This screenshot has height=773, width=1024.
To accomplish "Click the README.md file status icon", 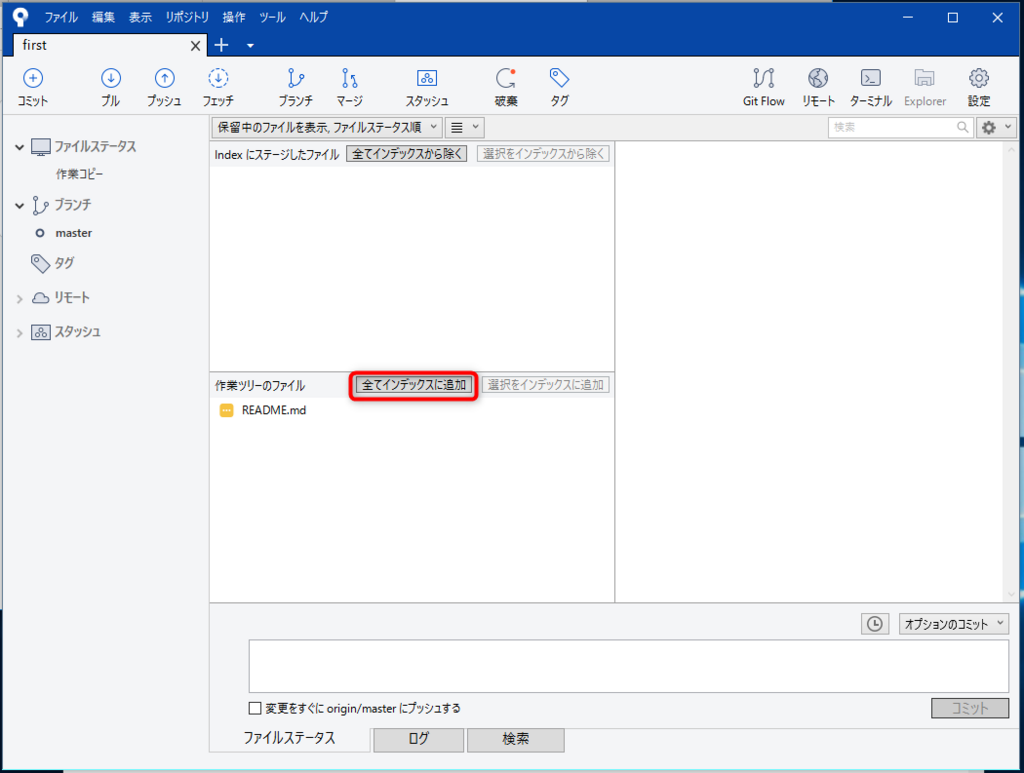I will click(227, 411).
